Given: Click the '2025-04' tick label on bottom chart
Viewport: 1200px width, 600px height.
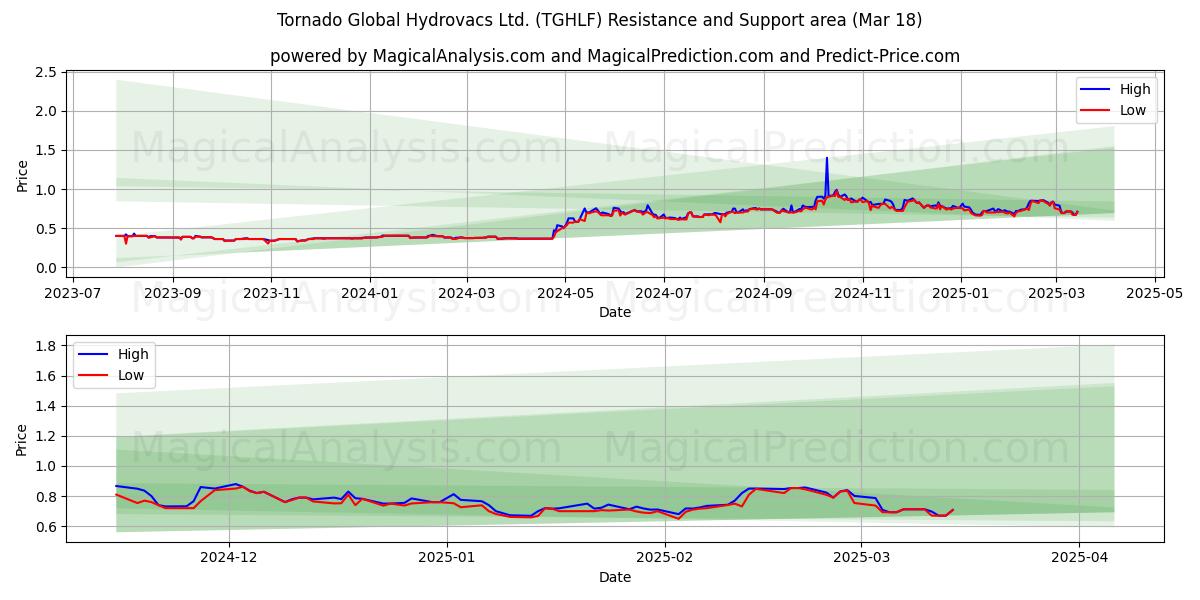Looking at the screenshot, I should [1080, 558].
